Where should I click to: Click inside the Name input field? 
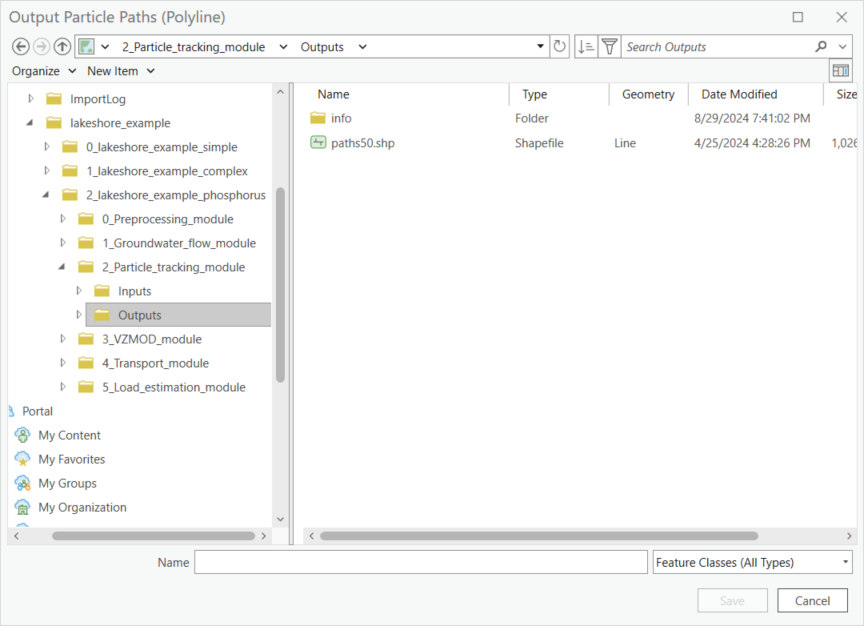point(420,562)
